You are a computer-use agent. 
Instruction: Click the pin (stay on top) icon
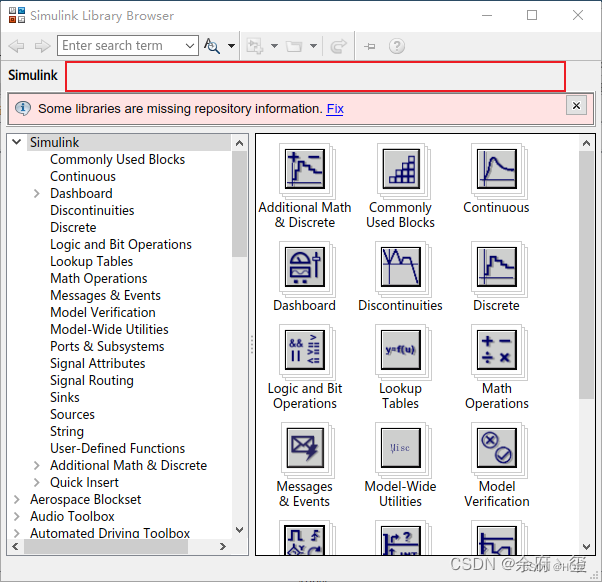[369, 46]
